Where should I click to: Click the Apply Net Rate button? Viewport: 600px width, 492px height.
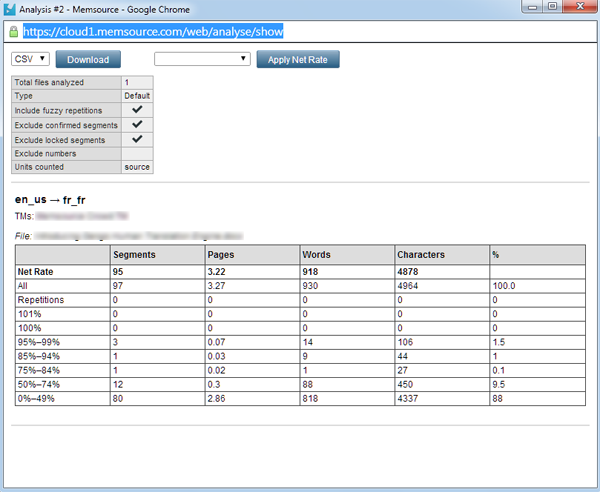(x=298, y=59)
